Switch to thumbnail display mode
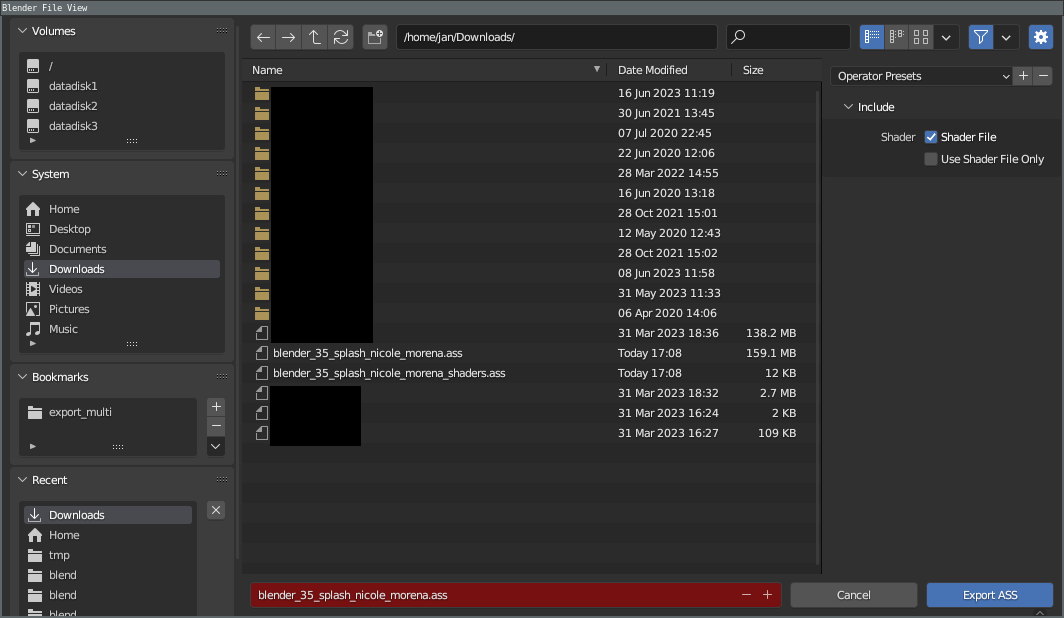Image resolution: width=1064 pixels, height=618 pixels. click(921, 37)
